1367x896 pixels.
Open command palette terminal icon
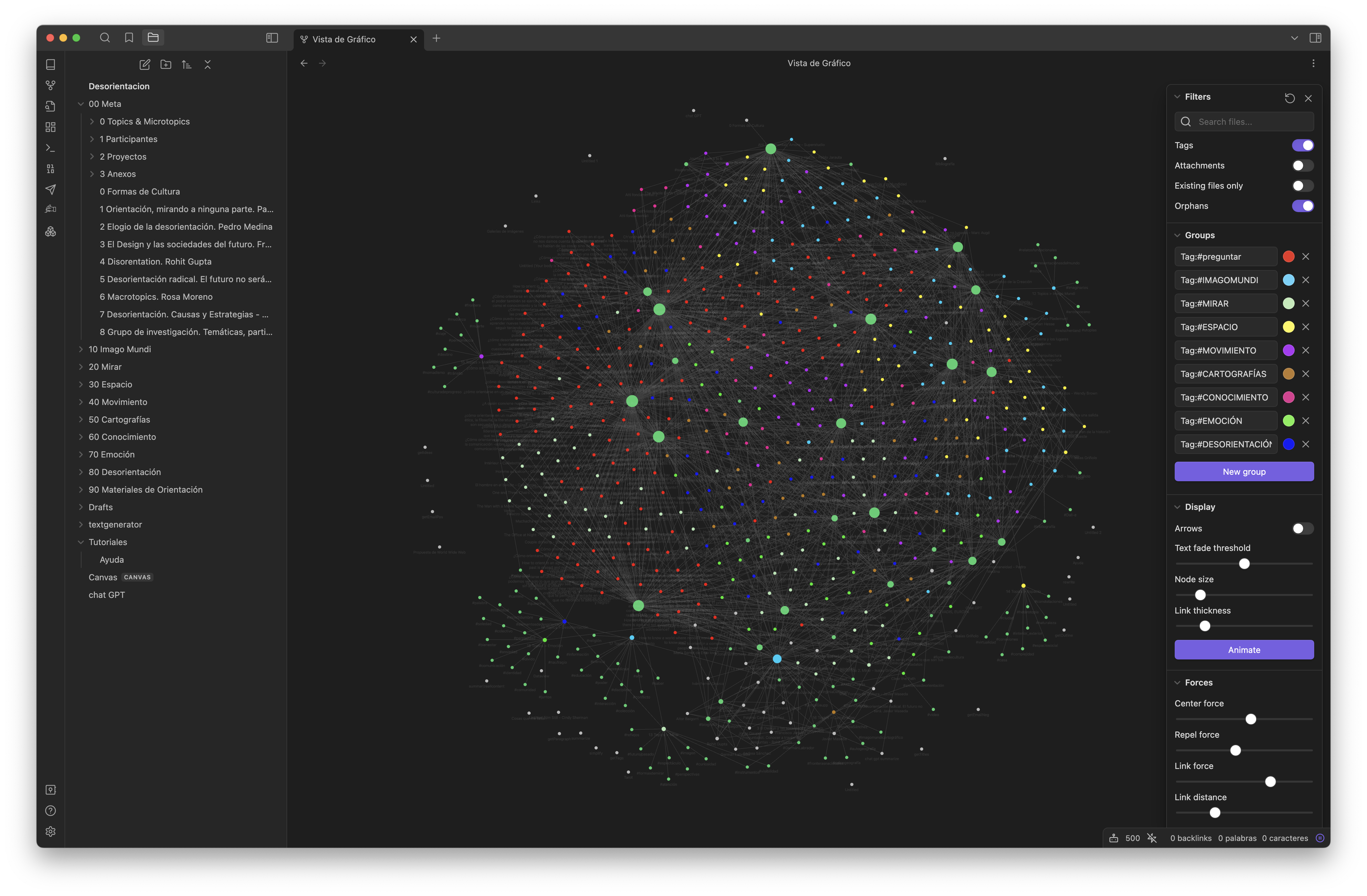click(x=51, y=148)
